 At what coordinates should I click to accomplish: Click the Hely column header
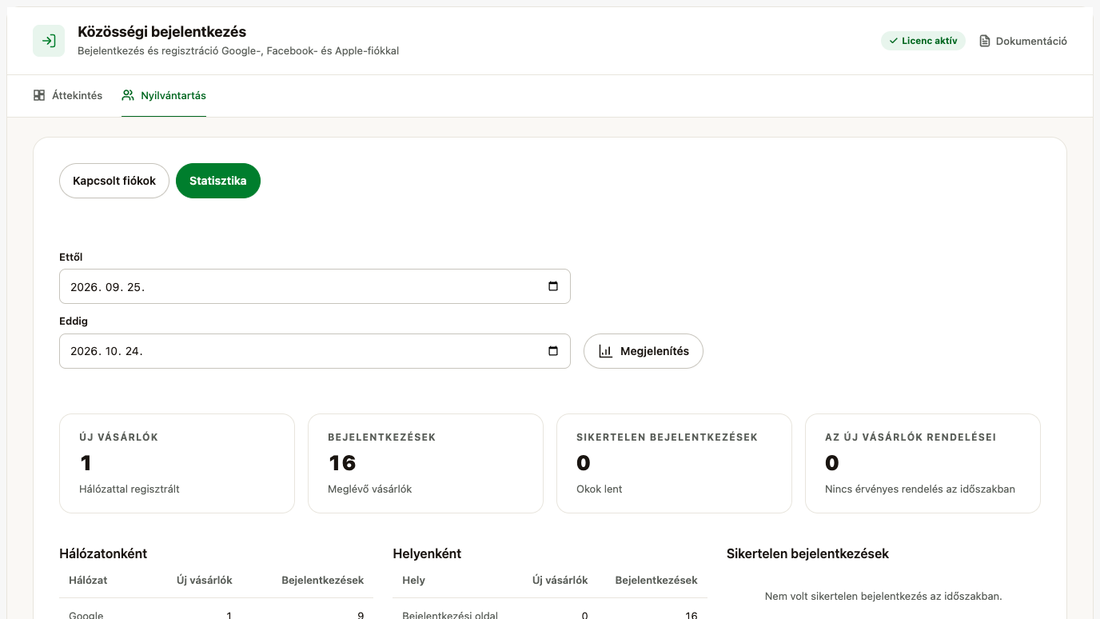pos(414,580)
